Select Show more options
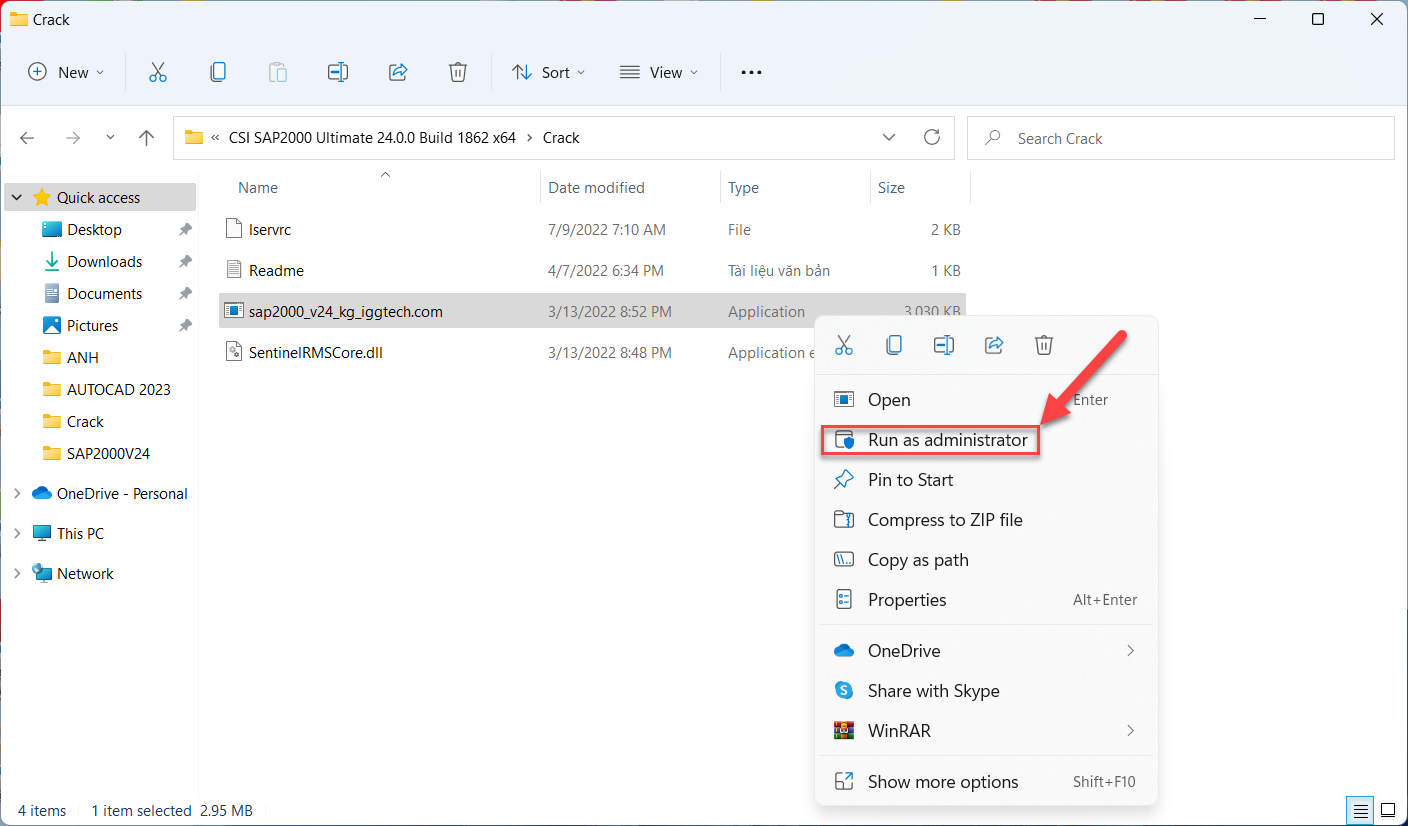Screen dimensions: 1408x826 986,782
